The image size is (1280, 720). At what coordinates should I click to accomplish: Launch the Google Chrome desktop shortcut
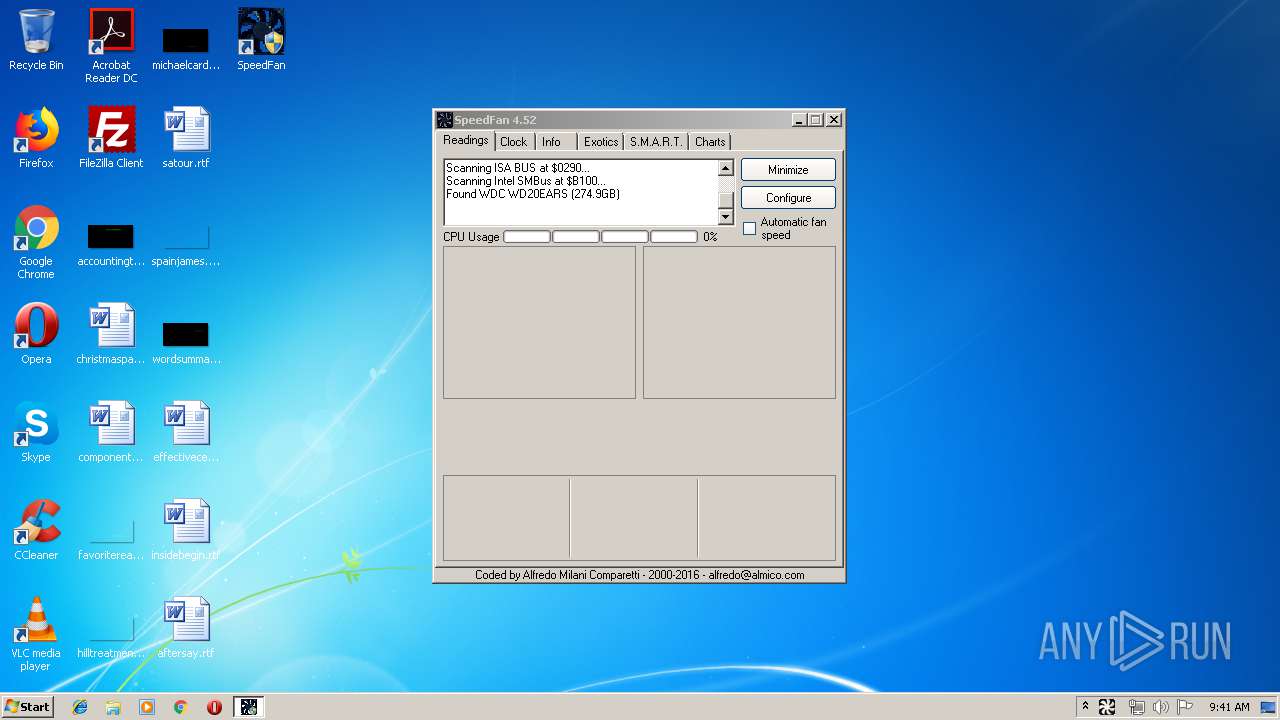click(x=36, y=242)
